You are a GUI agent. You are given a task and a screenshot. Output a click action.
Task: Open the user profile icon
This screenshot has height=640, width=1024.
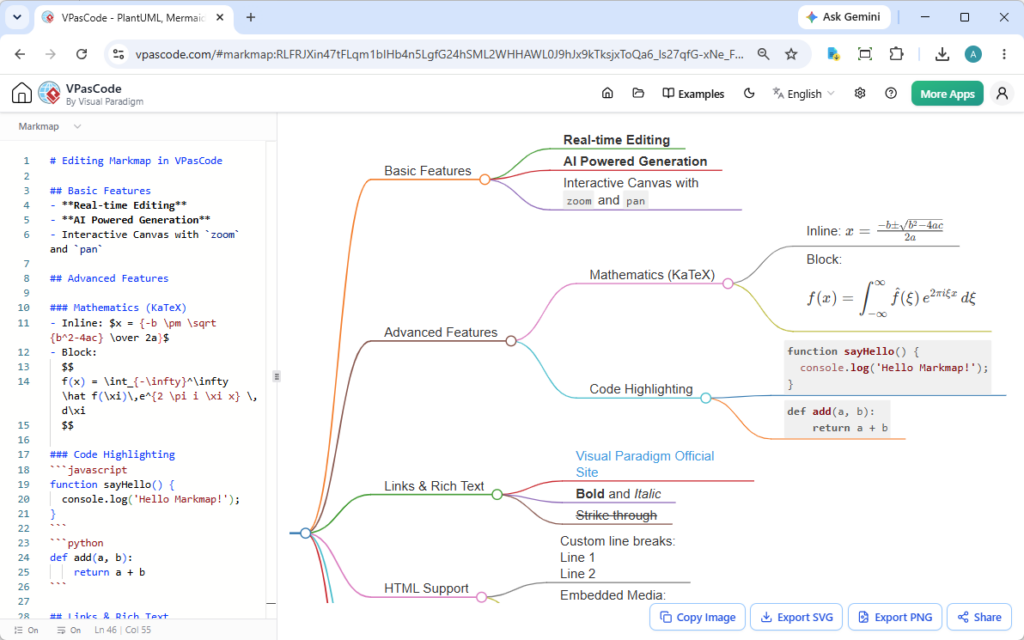1002,93
